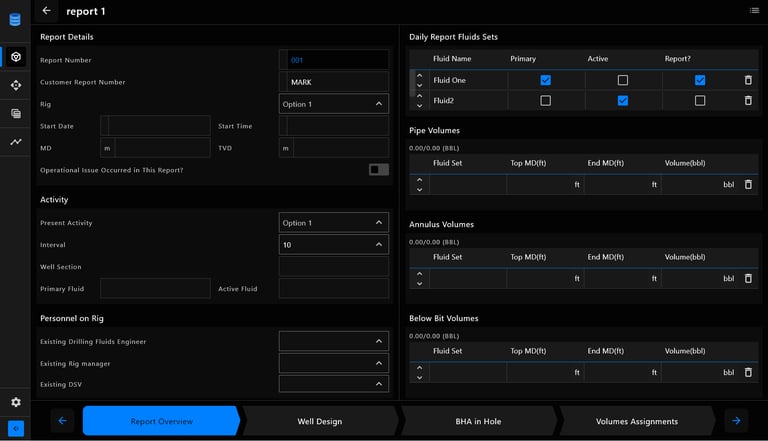Toggle Operational Issue Occurred in This Report switch
768x441 pixels.
coord(379,170)
